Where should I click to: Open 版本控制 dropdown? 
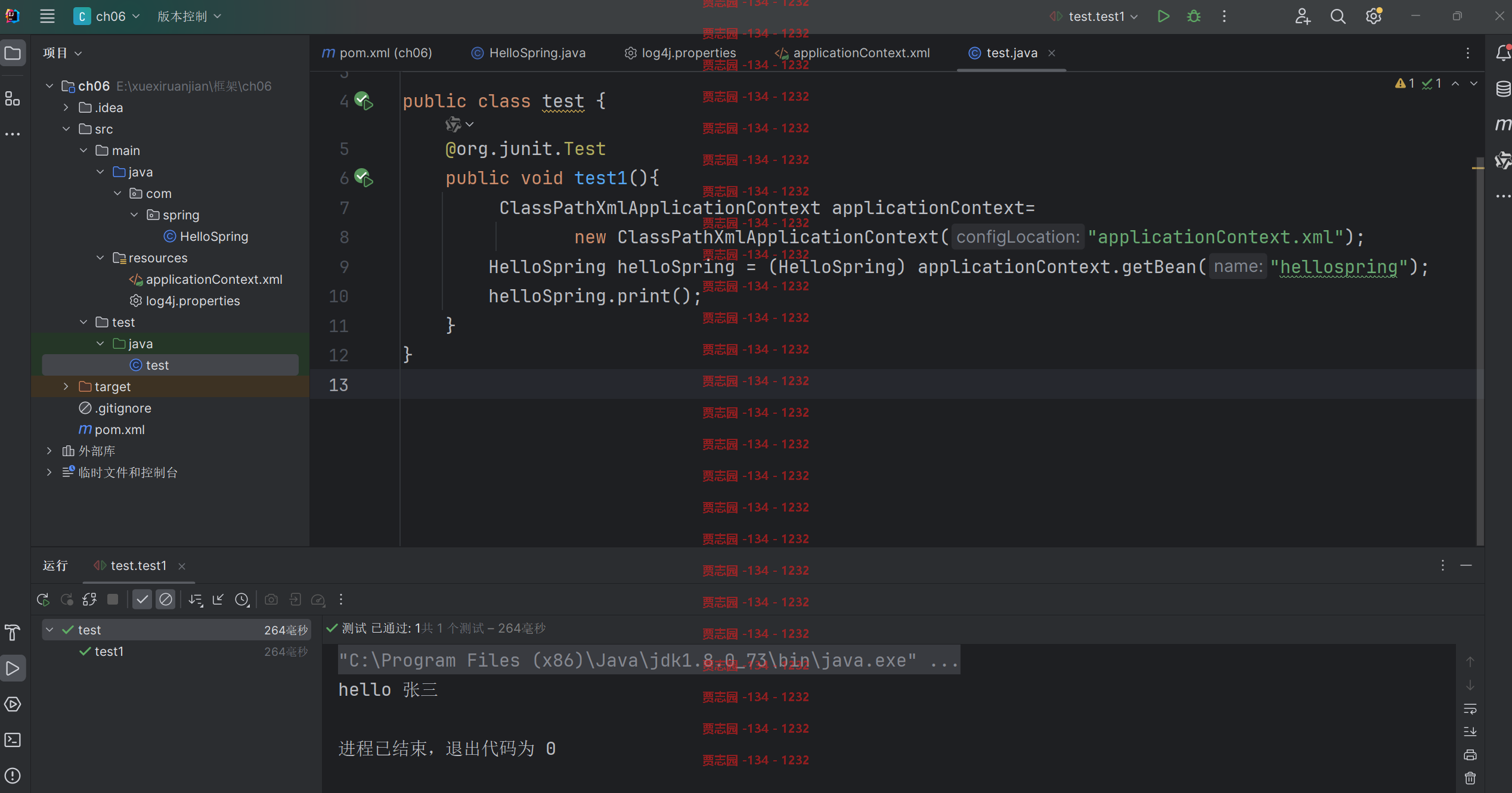pyautogui.click(x=190, y=16)
